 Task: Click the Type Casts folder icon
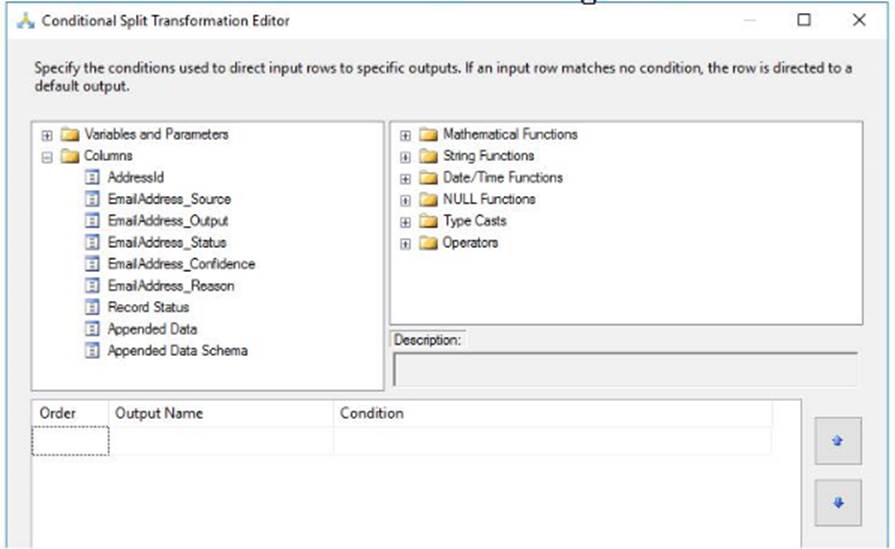(428, 221)
